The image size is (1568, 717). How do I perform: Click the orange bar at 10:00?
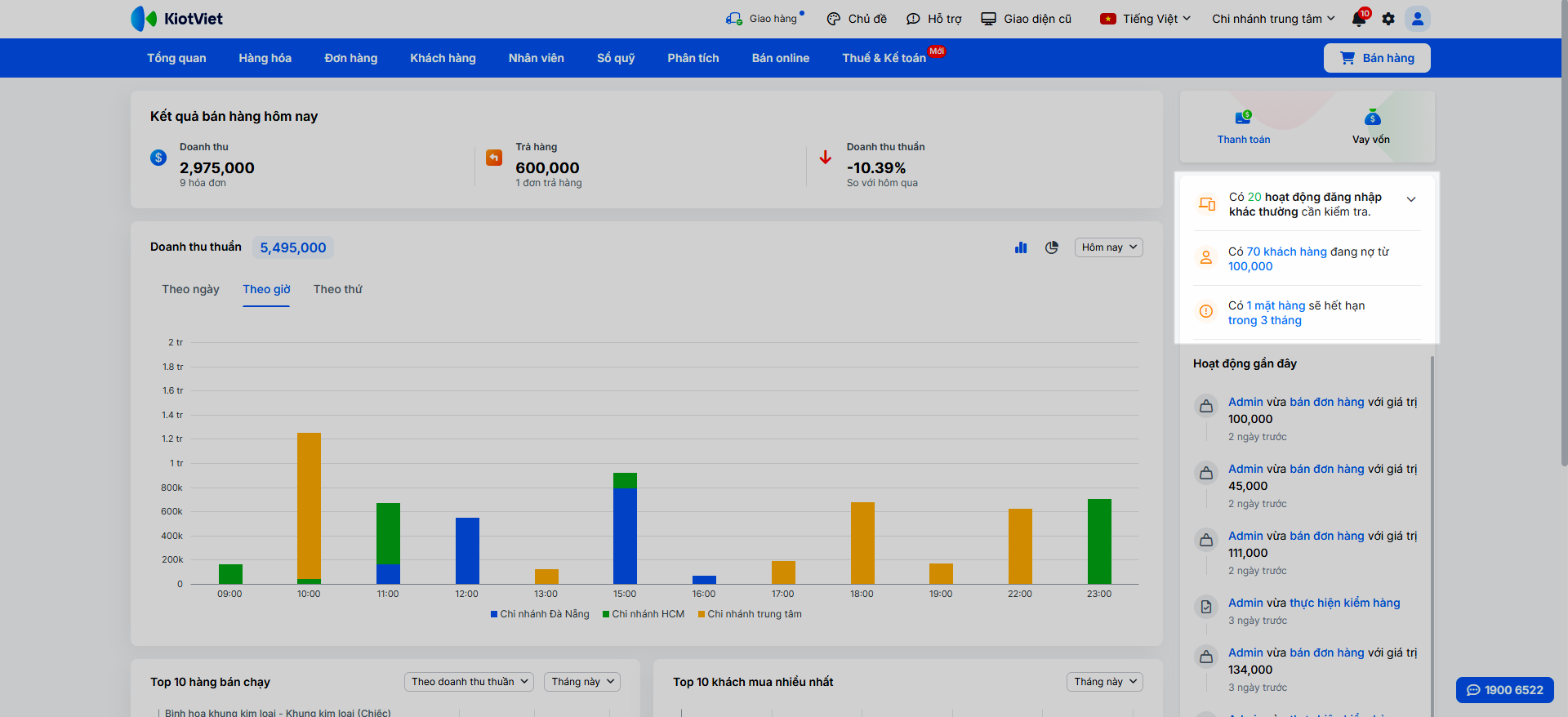coord(309,505)
